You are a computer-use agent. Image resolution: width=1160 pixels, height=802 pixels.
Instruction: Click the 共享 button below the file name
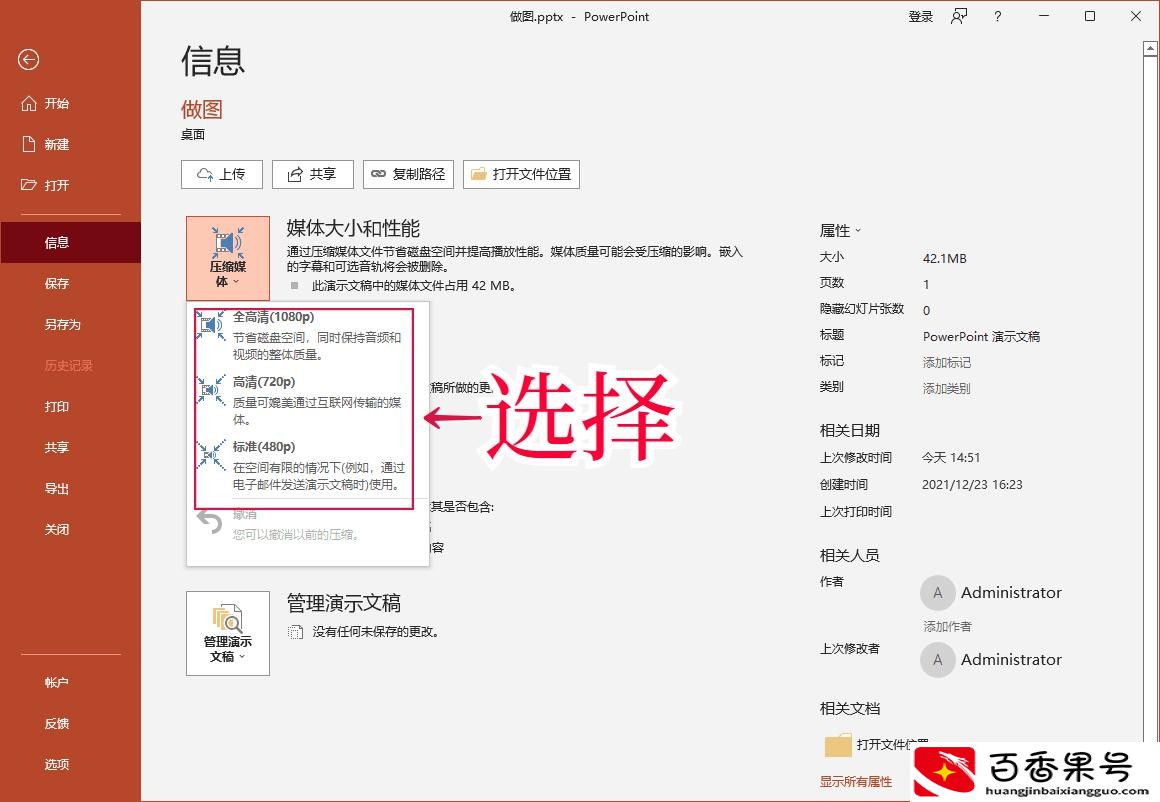click(x=313, y=174)
